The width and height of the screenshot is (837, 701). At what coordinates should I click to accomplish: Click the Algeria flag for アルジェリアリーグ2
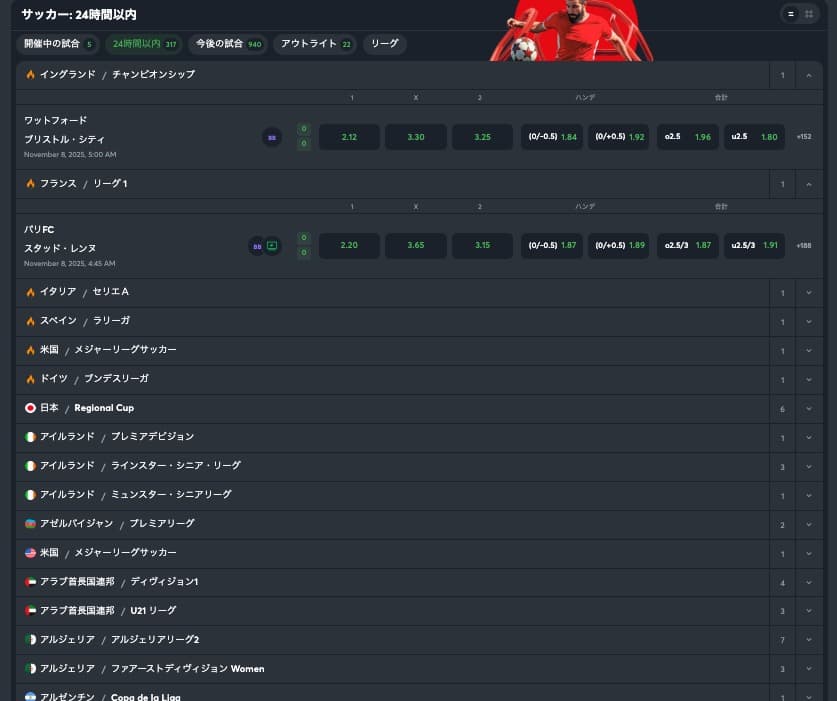pyautogui.click(x=30, y=640)
